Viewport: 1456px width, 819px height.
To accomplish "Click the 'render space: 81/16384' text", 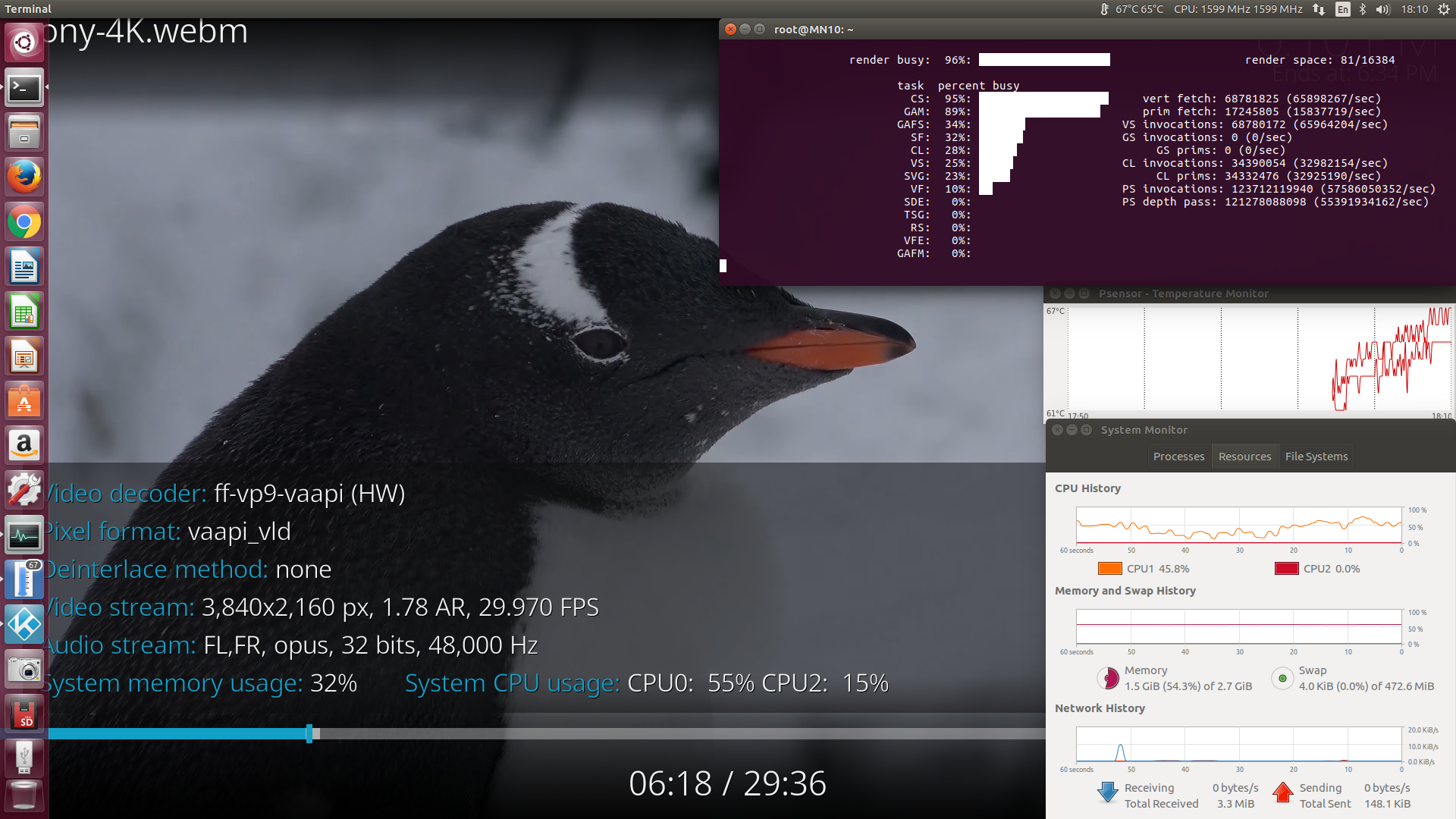I will pos(1319,60).
